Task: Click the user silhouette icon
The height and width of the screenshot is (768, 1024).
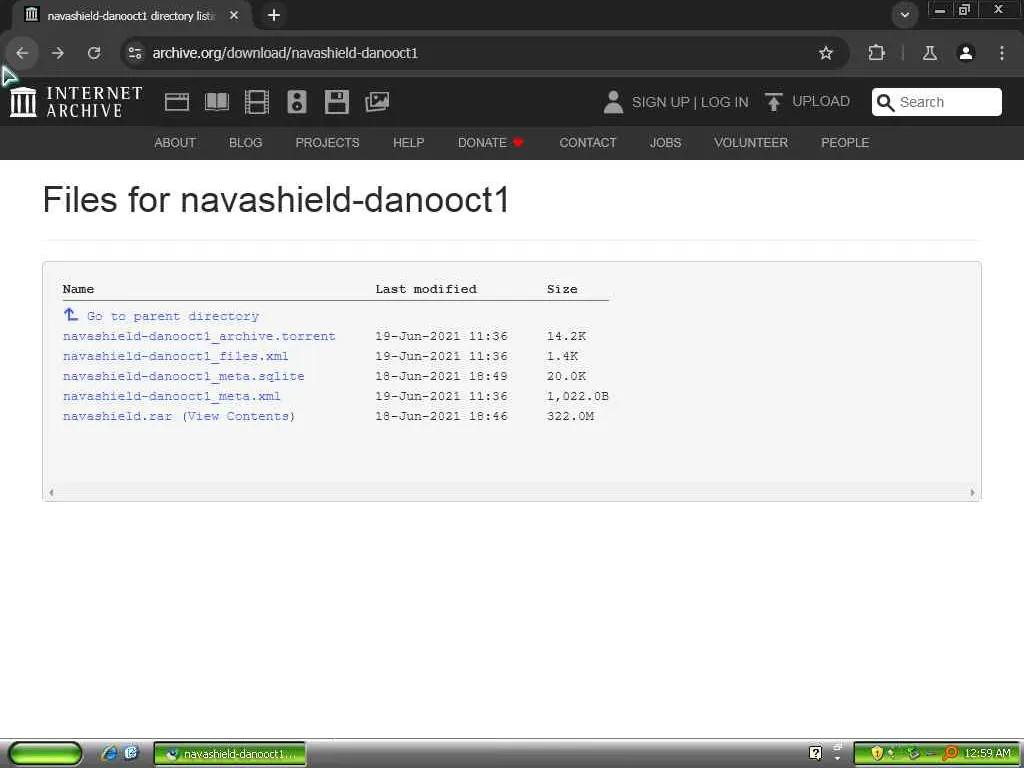Action: tap(613, 103)
